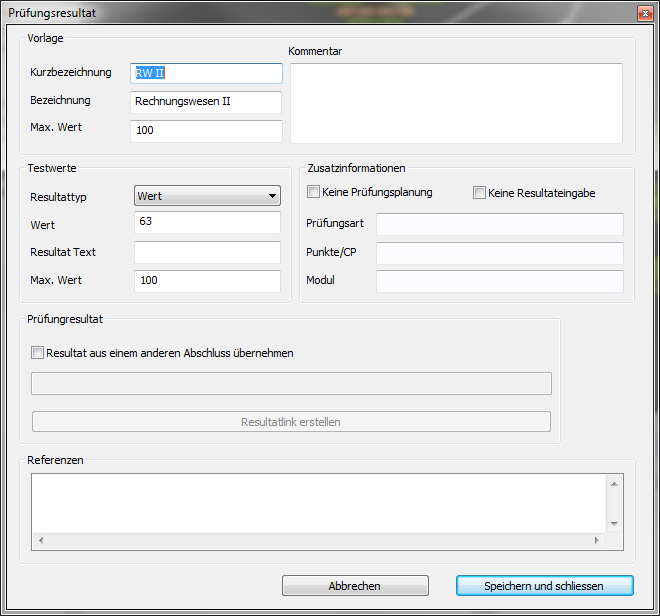Click into the Bezeichnung text field
This screenshot has height=616, width=660.
(206, 102)
